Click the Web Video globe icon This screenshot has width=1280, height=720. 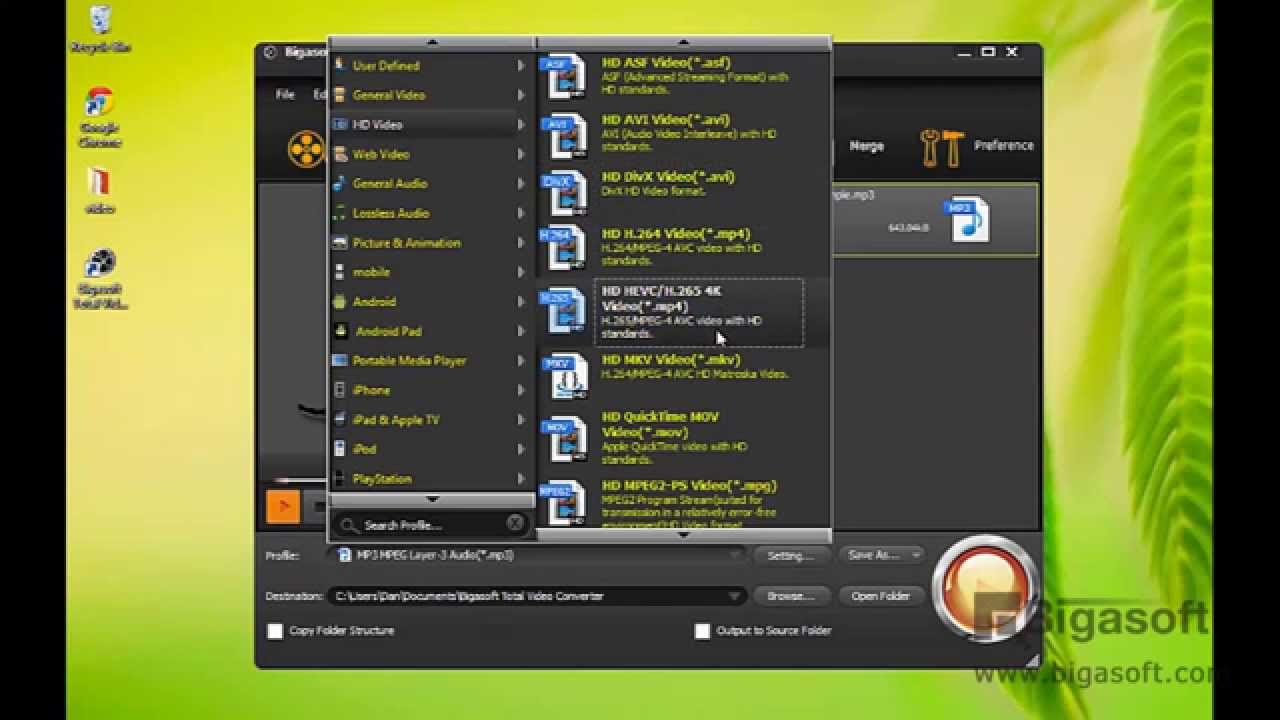pos(340,154)
